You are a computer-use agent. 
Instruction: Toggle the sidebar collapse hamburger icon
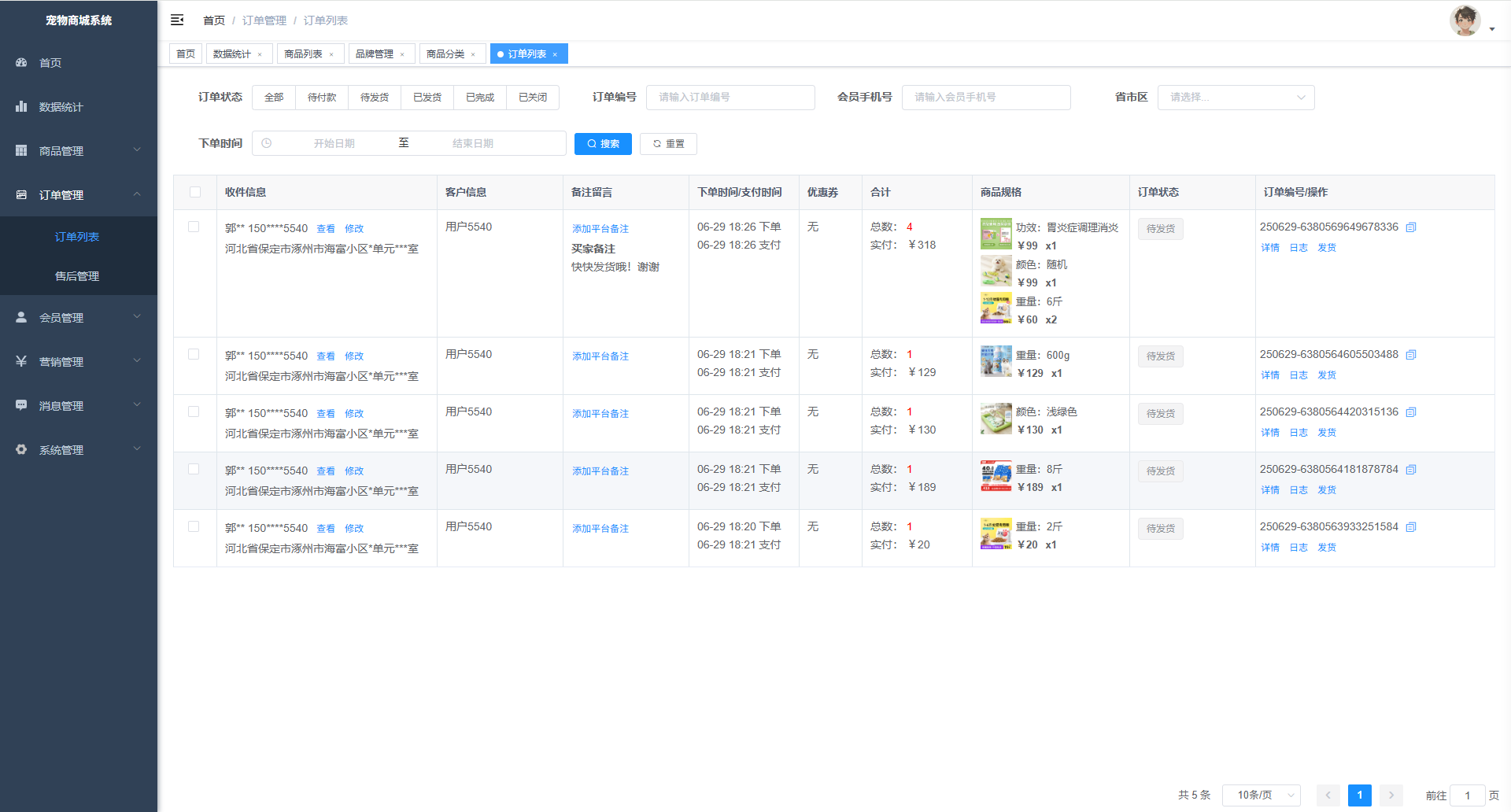[177, 20]
